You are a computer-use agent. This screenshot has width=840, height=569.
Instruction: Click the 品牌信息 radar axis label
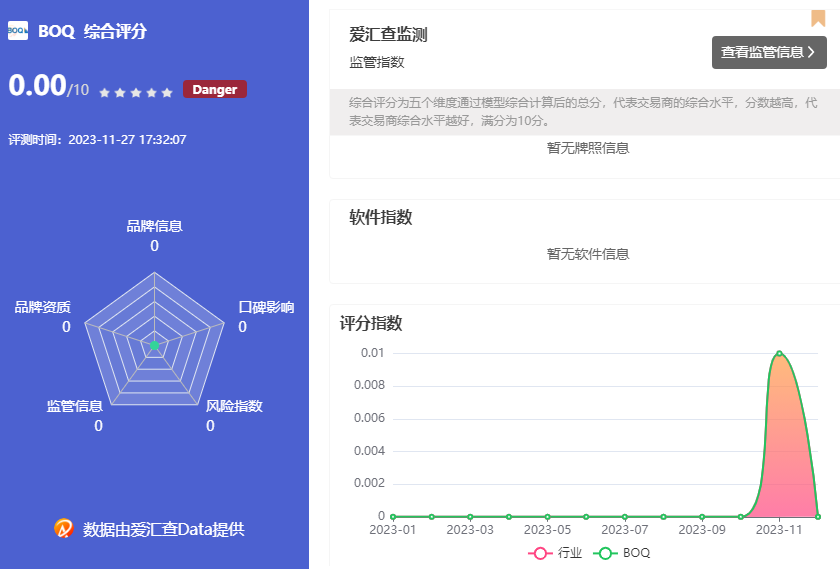(154, 226)
